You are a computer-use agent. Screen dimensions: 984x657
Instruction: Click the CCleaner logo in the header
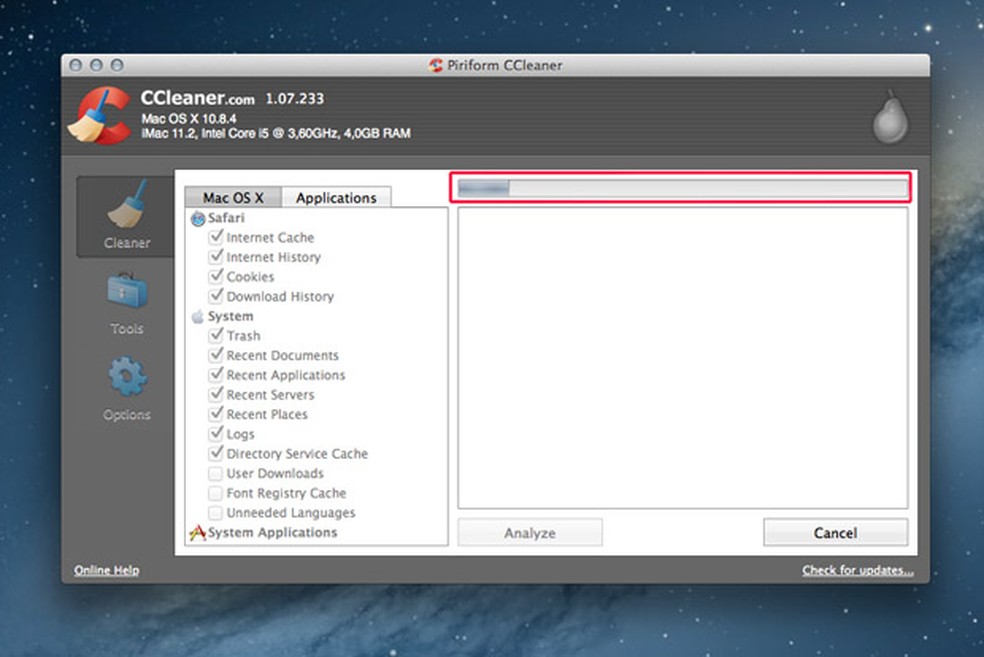100,116
